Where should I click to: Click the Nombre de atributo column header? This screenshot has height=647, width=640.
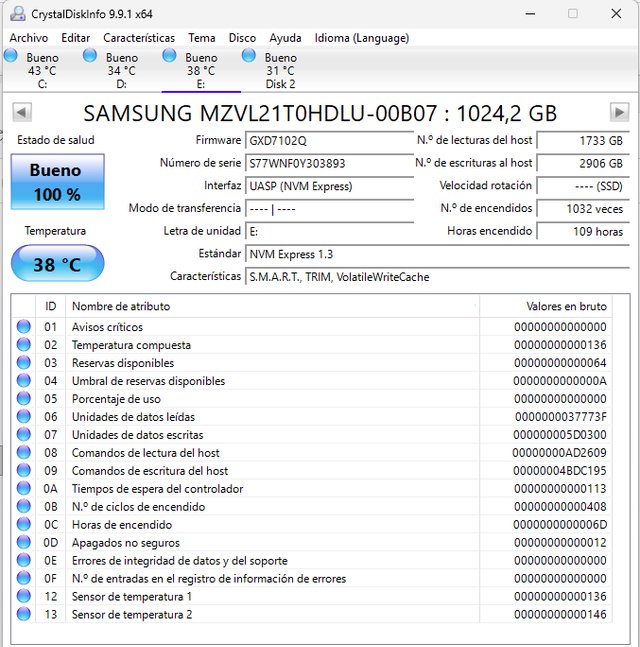[x=272, y=306]
